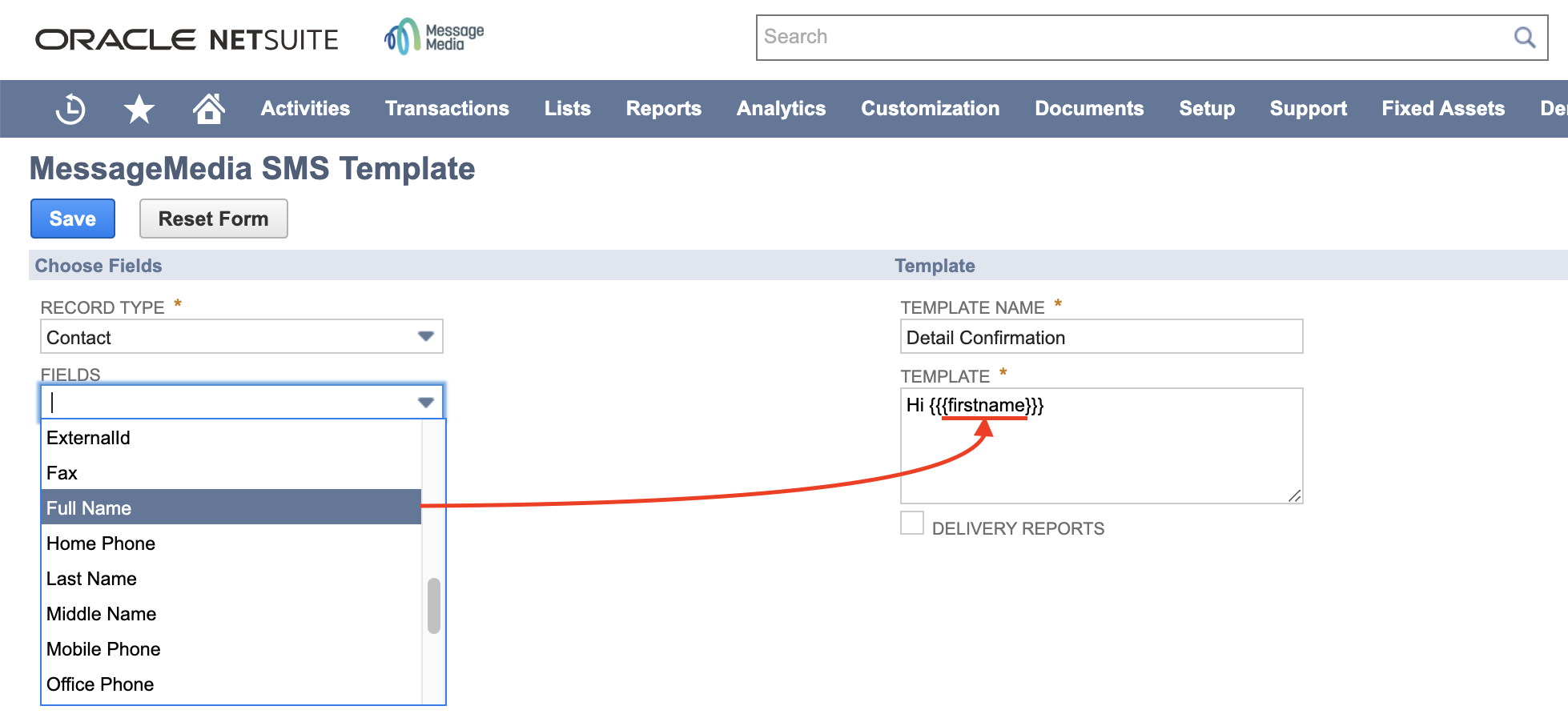Screen dimensions: 1568x714
Task: Open the Documents menu
Action: (x=1089, y=108)
